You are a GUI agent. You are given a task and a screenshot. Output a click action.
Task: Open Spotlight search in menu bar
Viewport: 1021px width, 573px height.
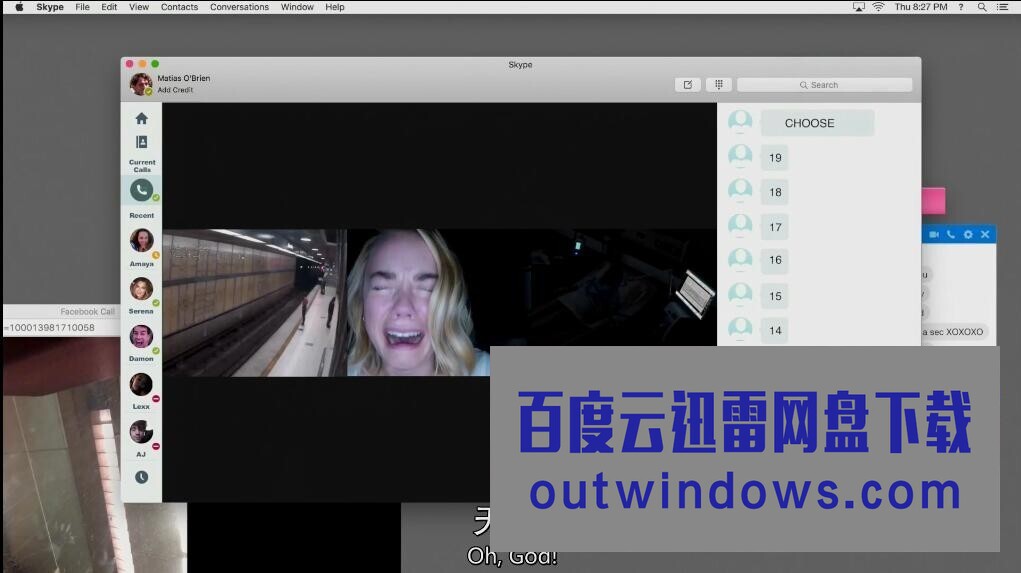[982, 7]
